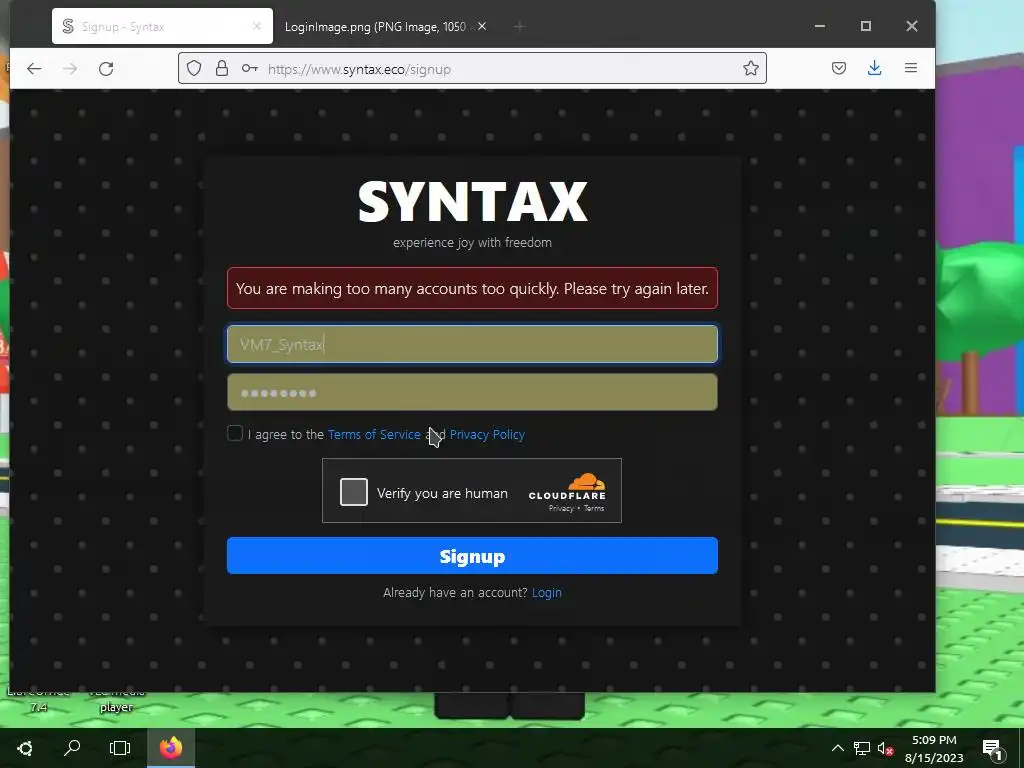This screenshot has width=1024, height=768.
Task: Click into the password field
Action: [x=472, y=392]
